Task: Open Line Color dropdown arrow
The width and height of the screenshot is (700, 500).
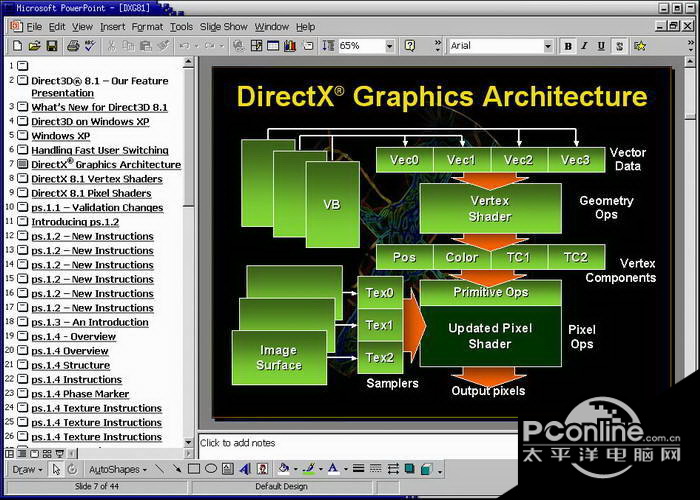Action: tap(320, 469)
